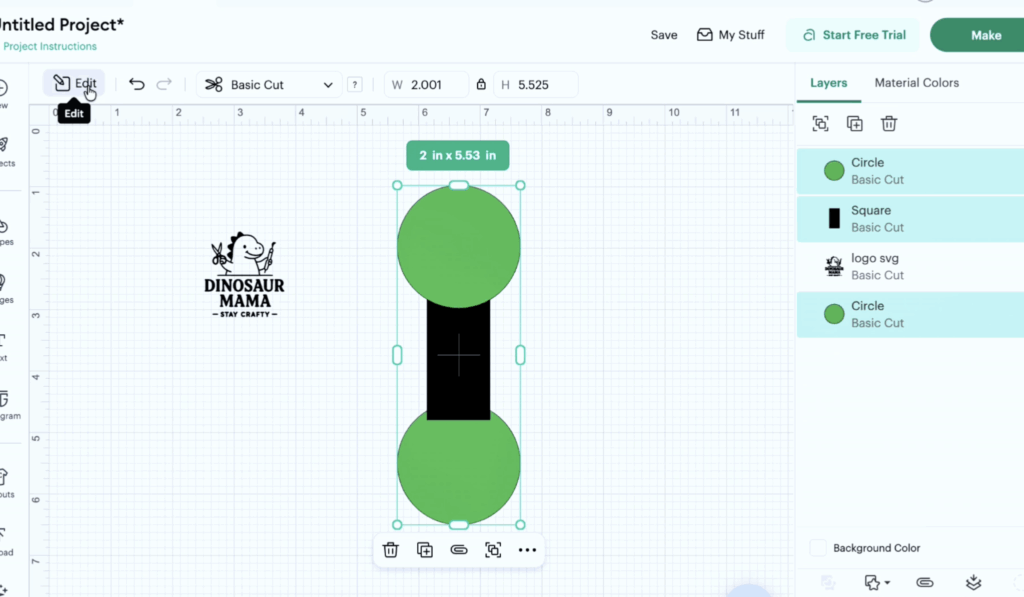Click the top Circle layer name text

coord(867,163)
